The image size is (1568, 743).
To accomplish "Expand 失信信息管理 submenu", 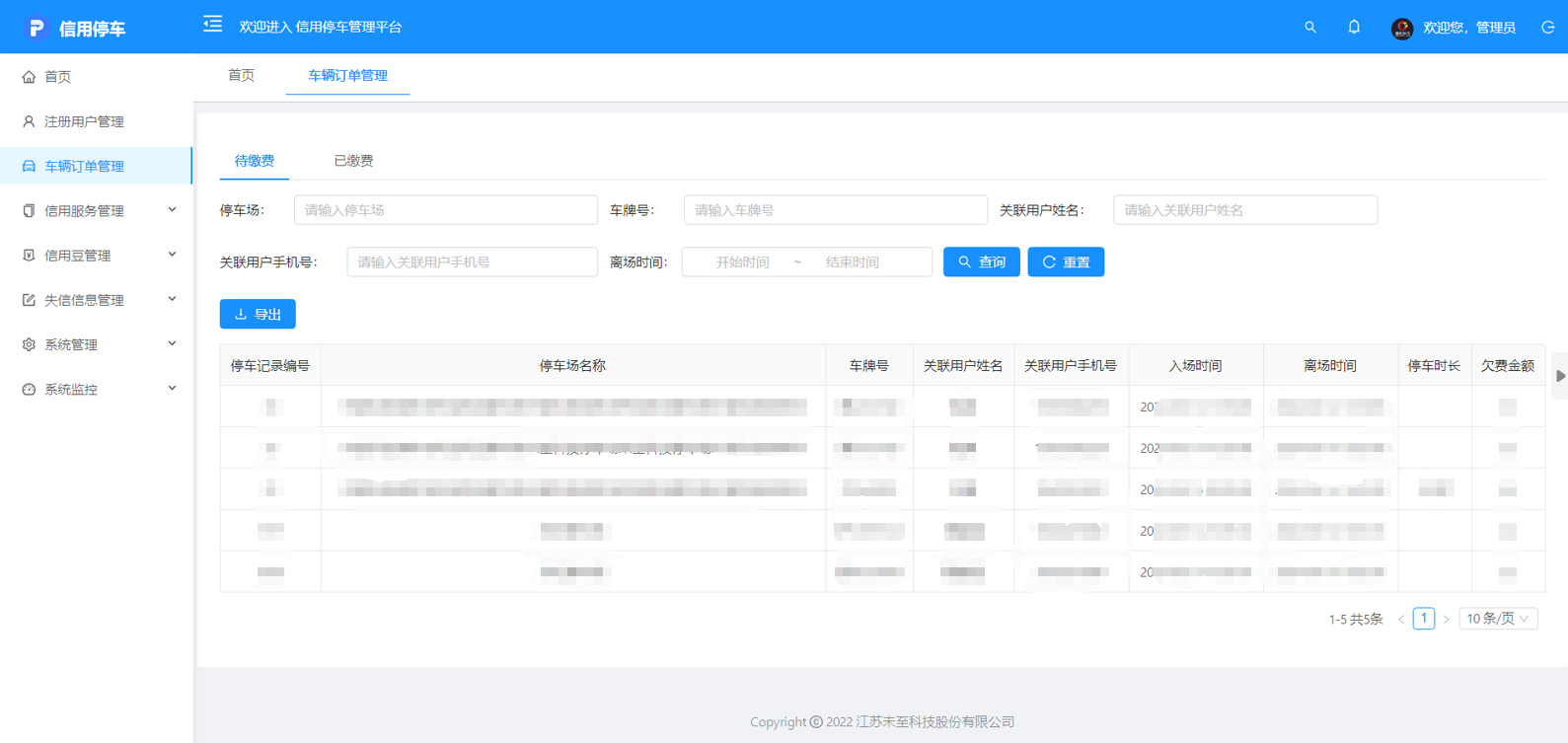I will point(97,300).
